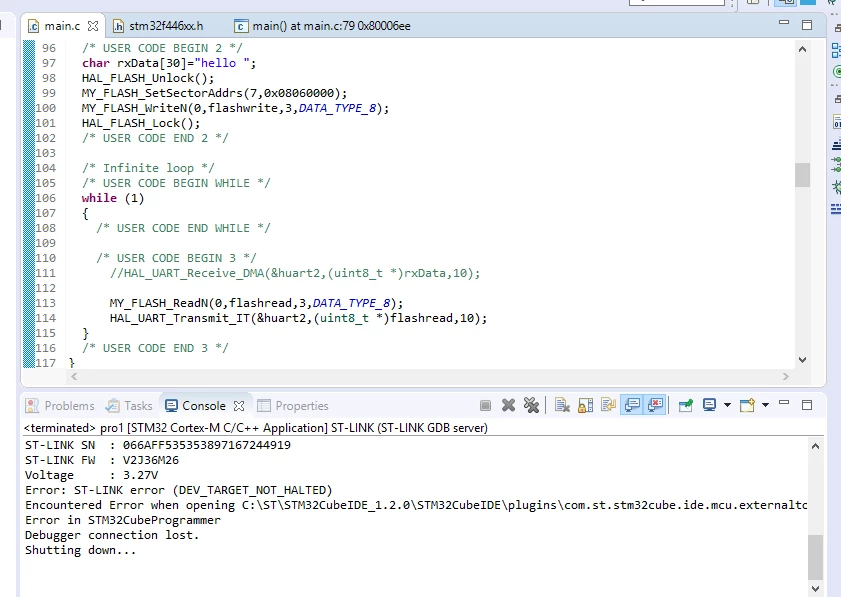Click the editor vertical scrollbar down arrow
Screen dimensions: 841x597
pyautogui.click(x=802, y=360)
